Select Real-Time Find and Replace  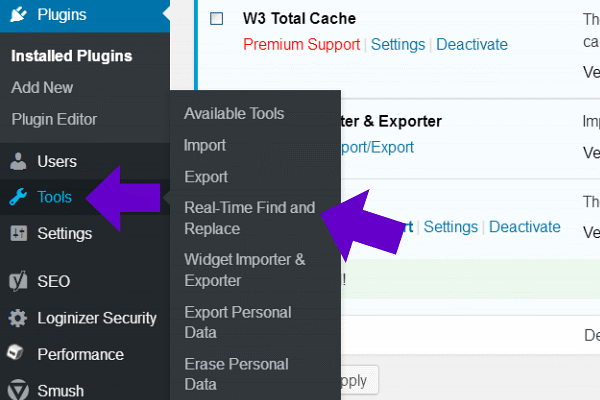[249, 218]
